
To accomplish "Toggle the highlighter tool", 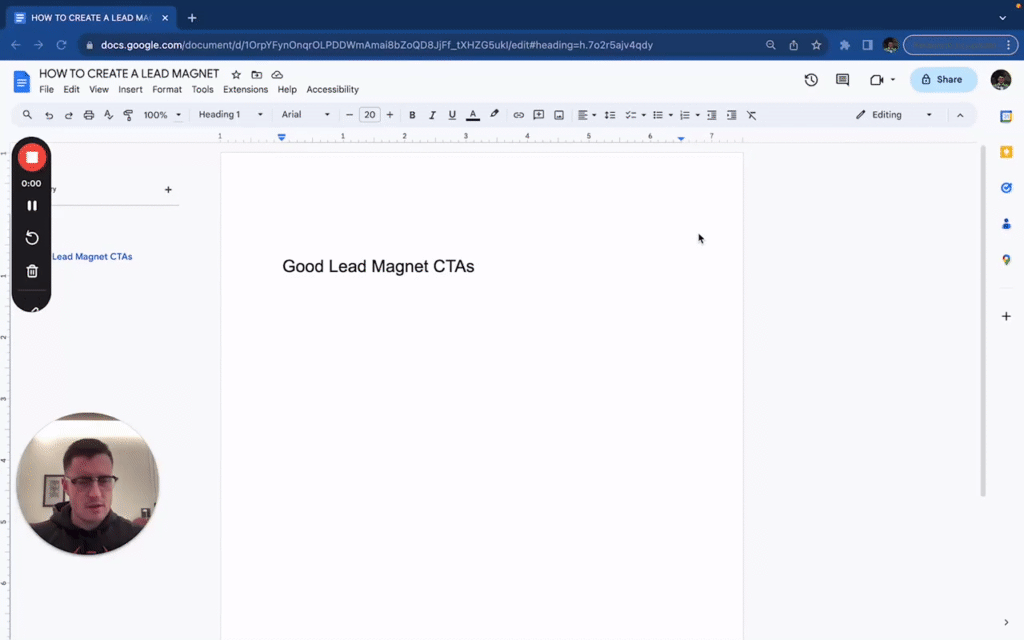I will pos(493,114).
